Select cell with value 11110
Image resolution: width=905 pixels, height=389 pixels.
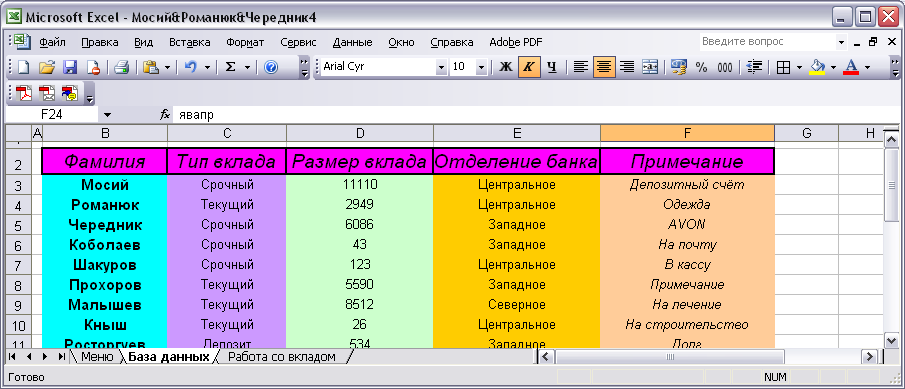pyautogui.click(x=360, y=185)
